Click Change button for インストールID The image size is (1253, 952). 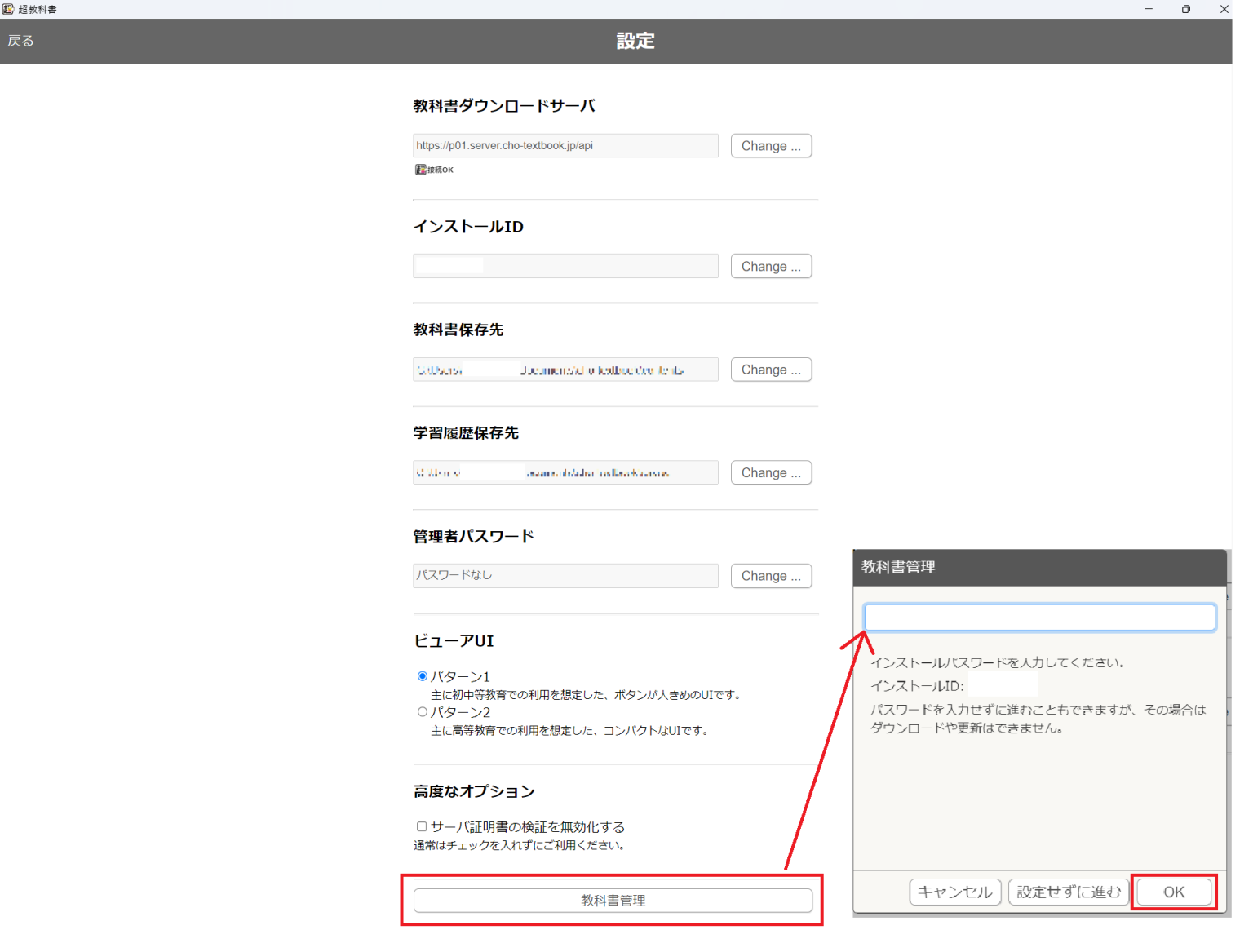[770, 267]
